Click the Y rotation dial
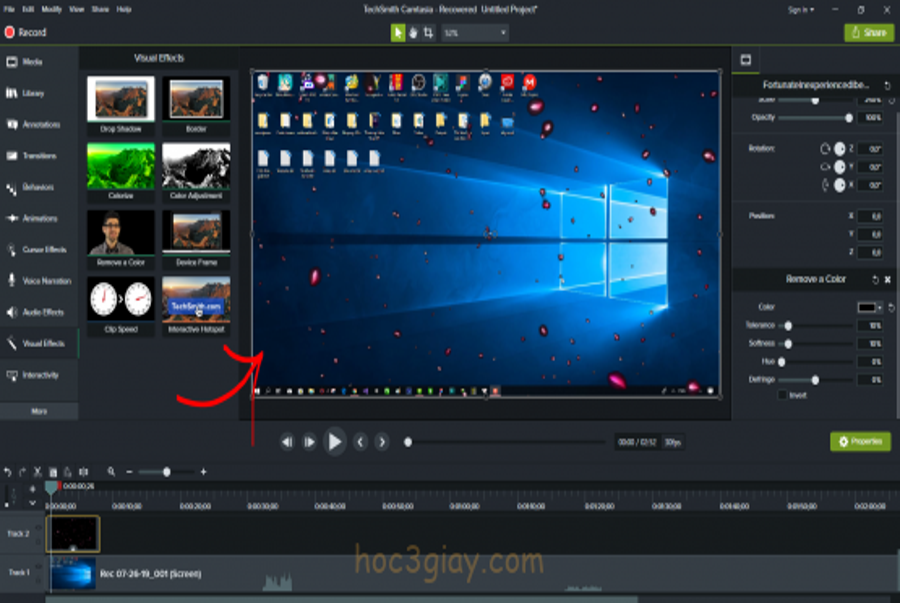The height and width of the screenshot is (603, 900). pyautogui.click(x=839, y=167)
